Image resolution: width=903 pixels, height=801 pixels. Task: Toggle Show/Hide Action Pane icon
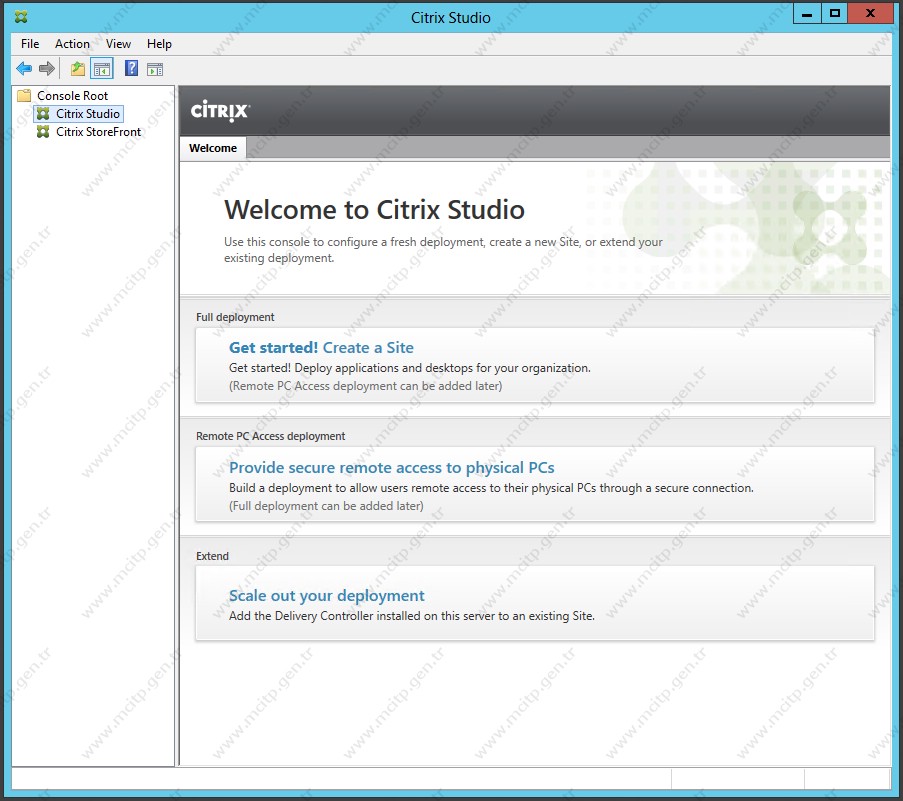click(x=155, y=70)
